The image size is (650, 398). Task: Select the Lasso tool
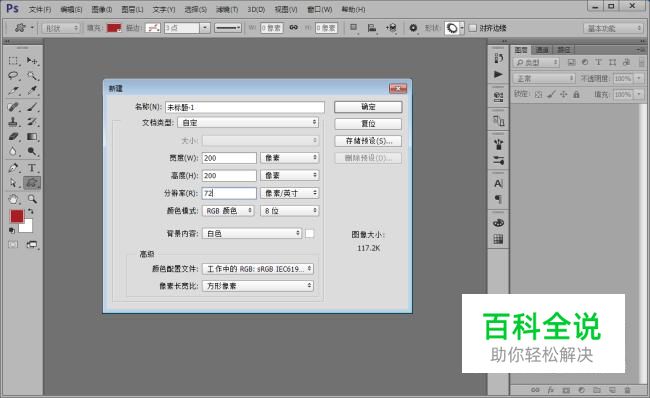pyautogui.click(x=13, y=75)
